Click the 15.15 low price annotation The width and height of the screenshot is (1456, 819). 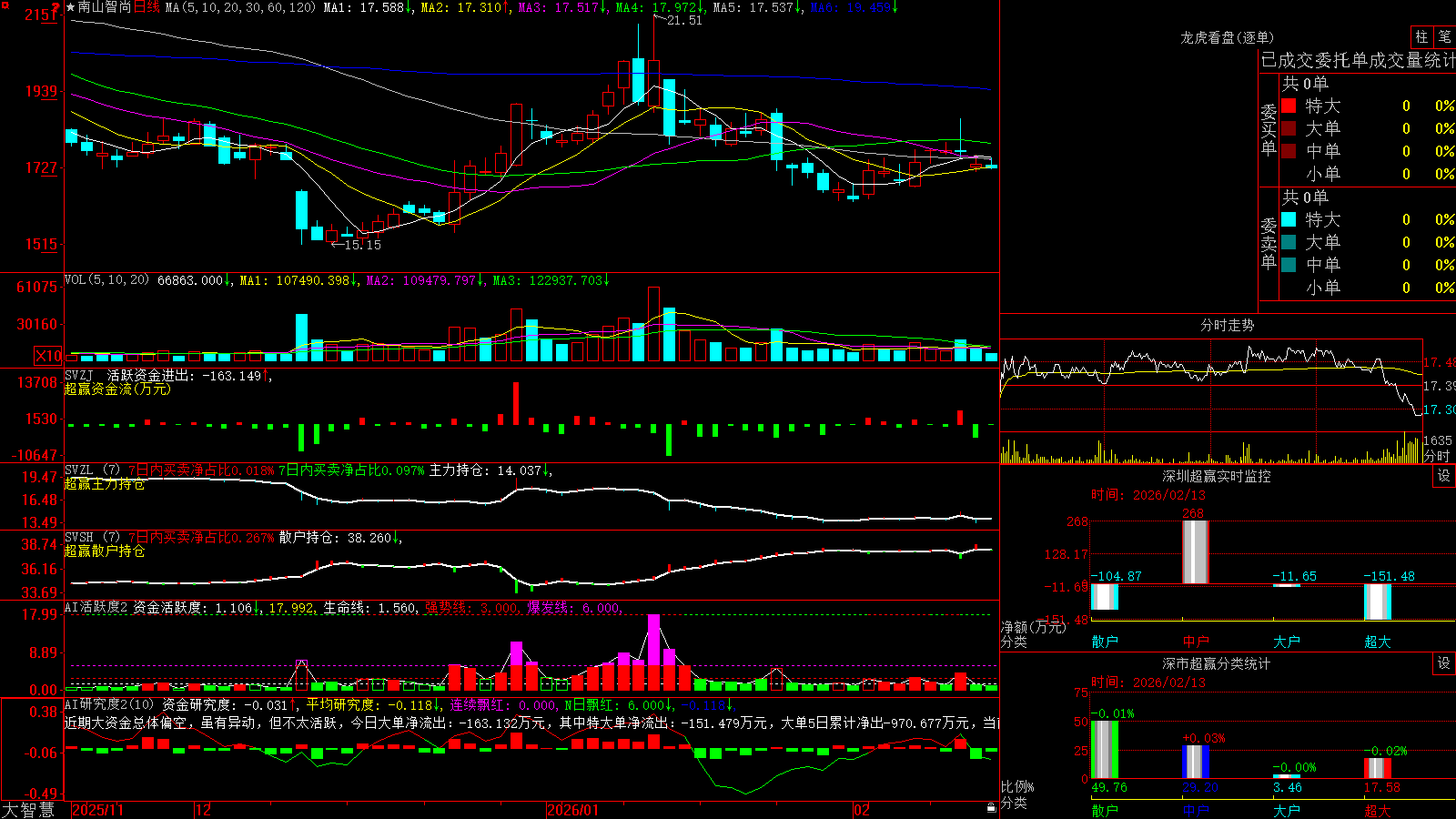(363, 245)
